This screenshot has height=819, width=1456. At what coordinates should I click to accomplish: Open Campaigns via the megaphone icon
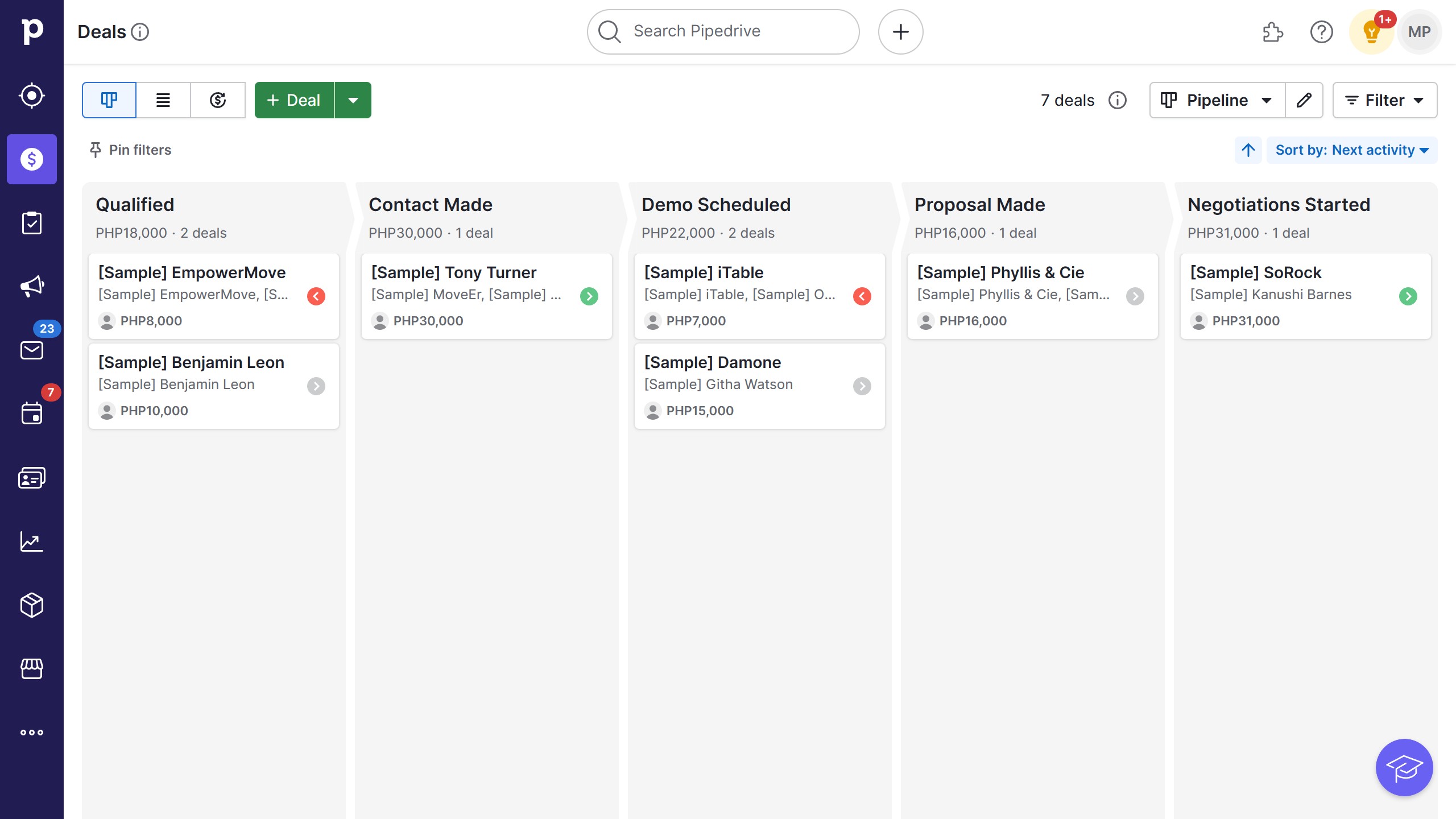[x=32, y=286]
